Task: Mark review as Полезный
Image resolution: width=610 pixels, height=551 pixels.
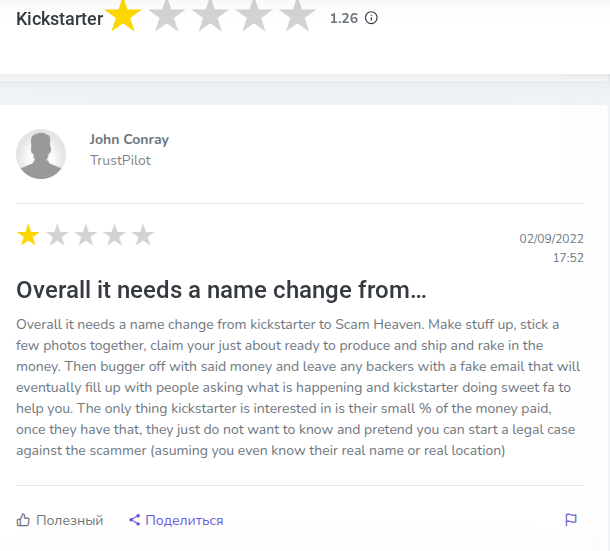Action: click(69, 520)
